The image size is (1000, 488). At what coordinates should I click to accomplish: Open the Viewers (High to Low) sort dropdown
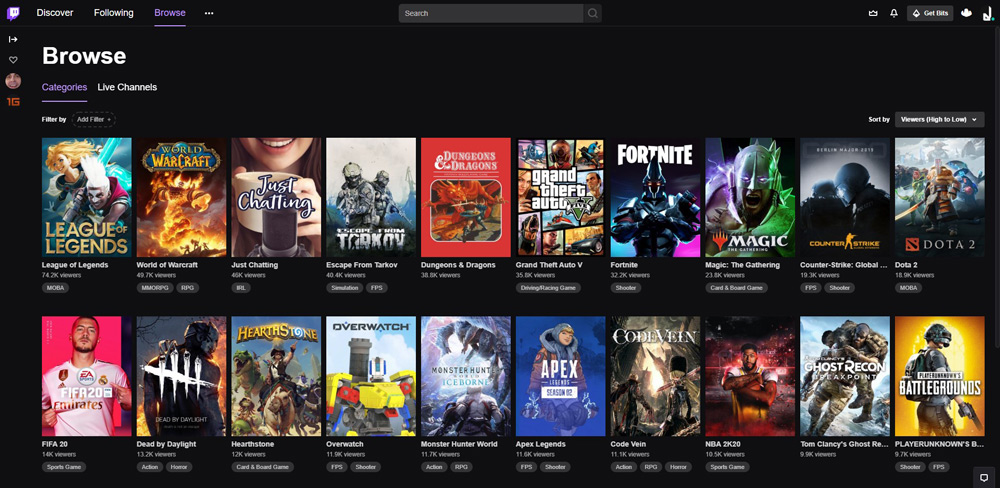pos(939,119)
